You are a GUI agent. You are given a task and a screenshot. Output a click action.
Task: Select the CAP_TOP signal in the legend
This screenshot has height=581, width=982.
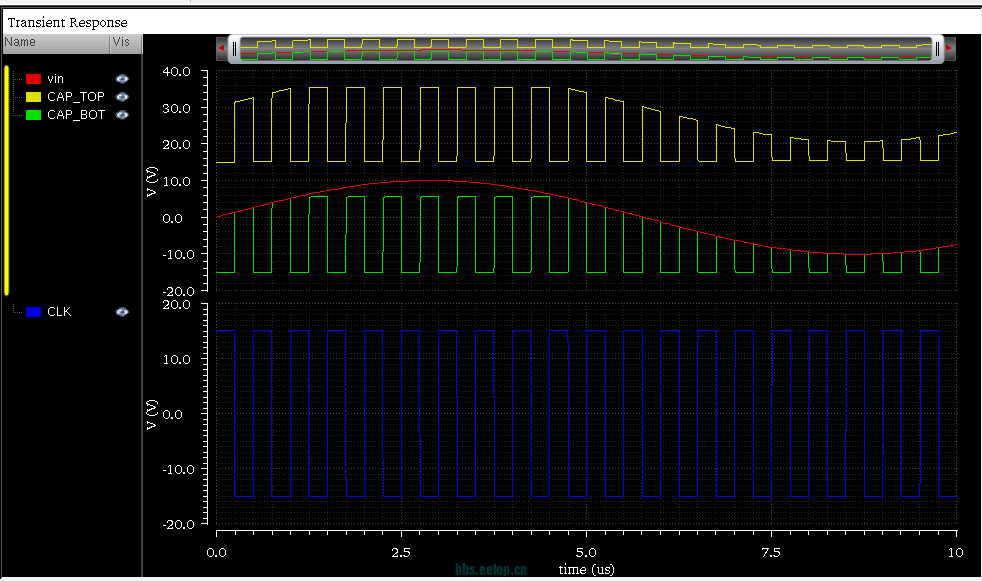click(75, 97)
